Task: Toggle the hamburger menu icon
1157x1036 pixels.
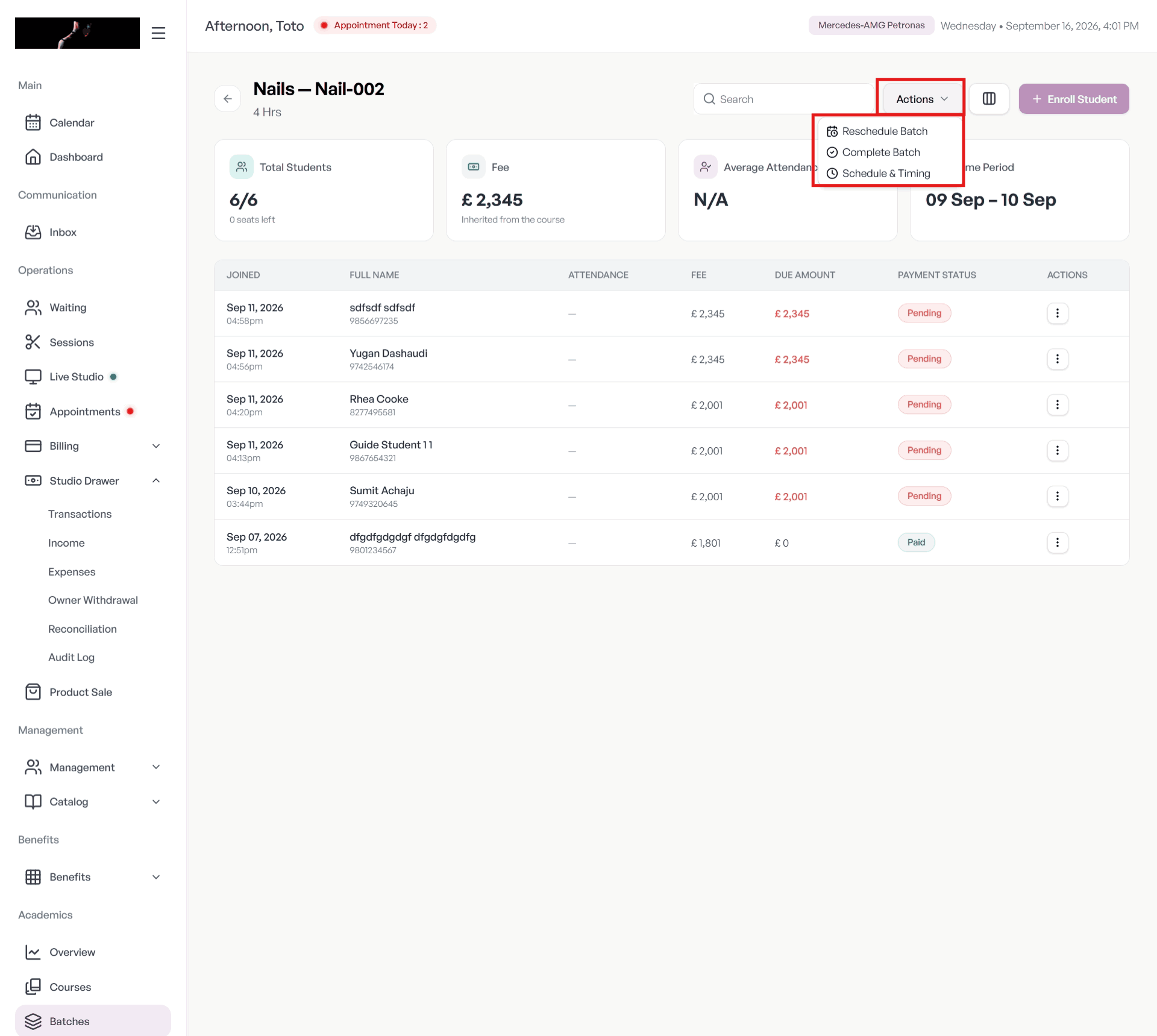Action: tap(158, 33)
